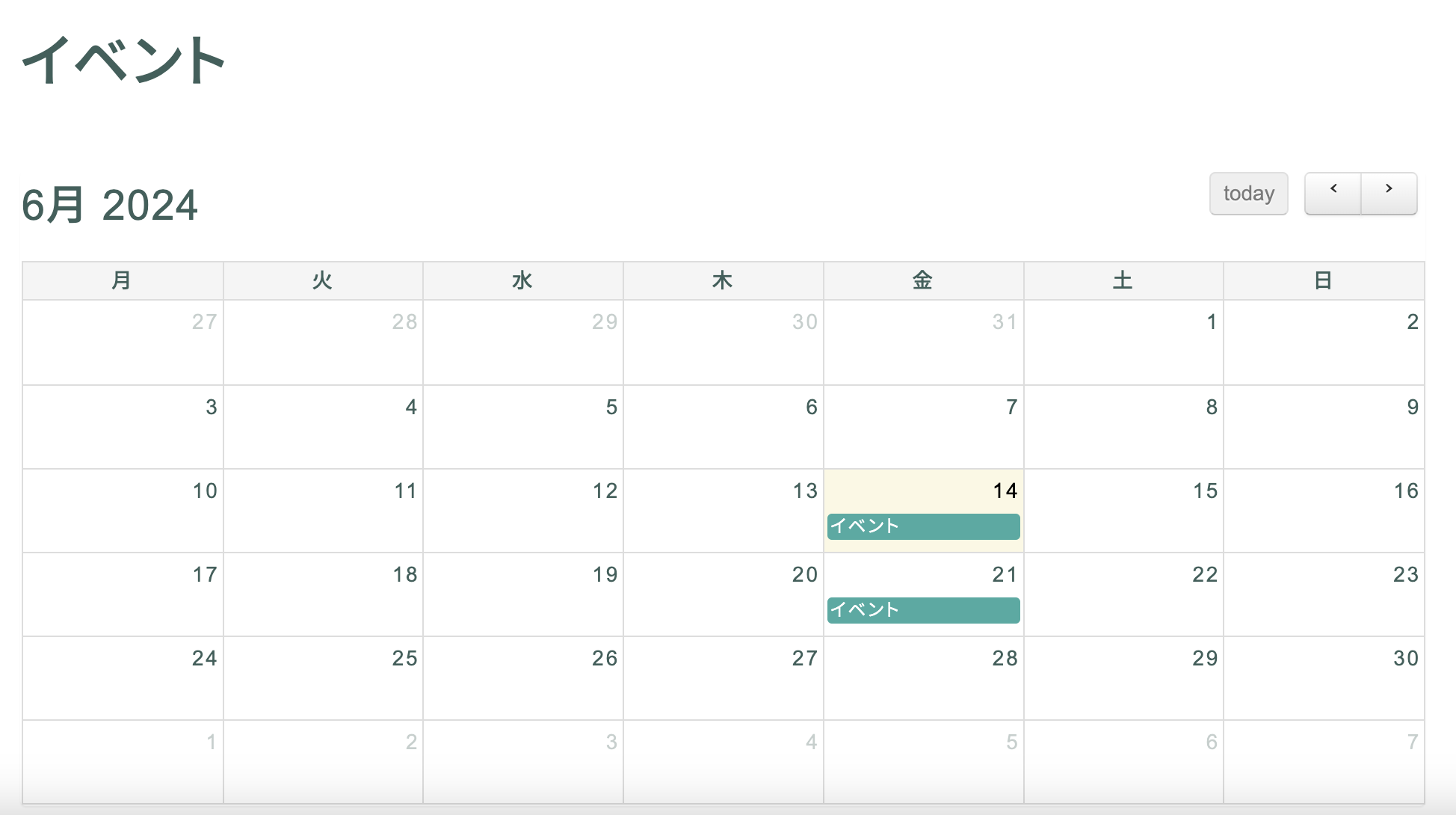
Task: Select the June 10 date cell
Action: click(123, 511)
